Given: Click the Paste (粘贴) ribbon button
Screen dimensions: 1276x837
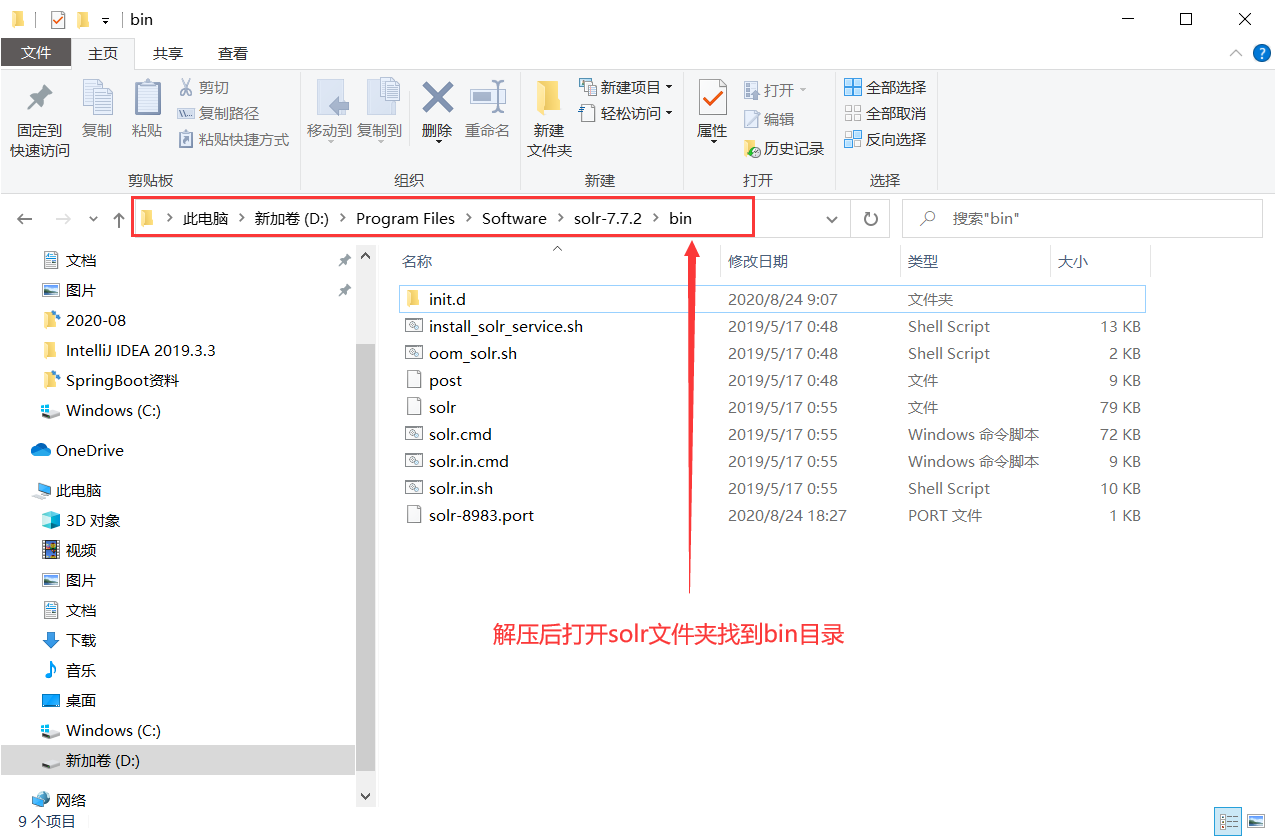Looking at the screenshot, I should tap(147, 110).
